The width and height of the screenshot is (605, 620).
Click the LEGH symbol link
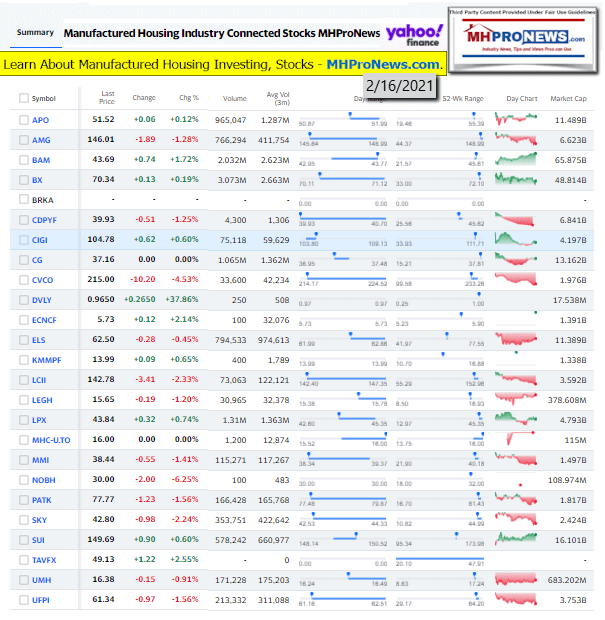click(x=42, y=399)
